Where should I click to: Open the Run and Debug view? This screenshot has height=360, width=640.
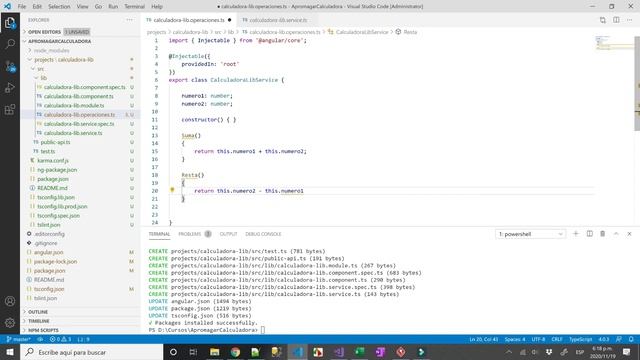pos(10,88)
